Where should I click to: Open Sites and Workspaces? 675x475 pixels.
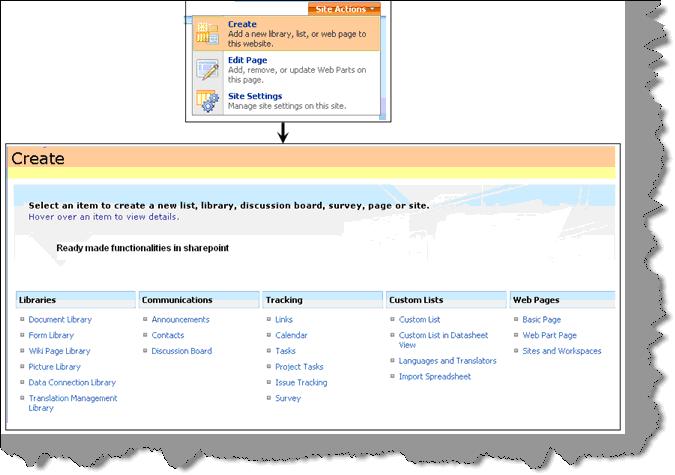(x=562, y=351)
